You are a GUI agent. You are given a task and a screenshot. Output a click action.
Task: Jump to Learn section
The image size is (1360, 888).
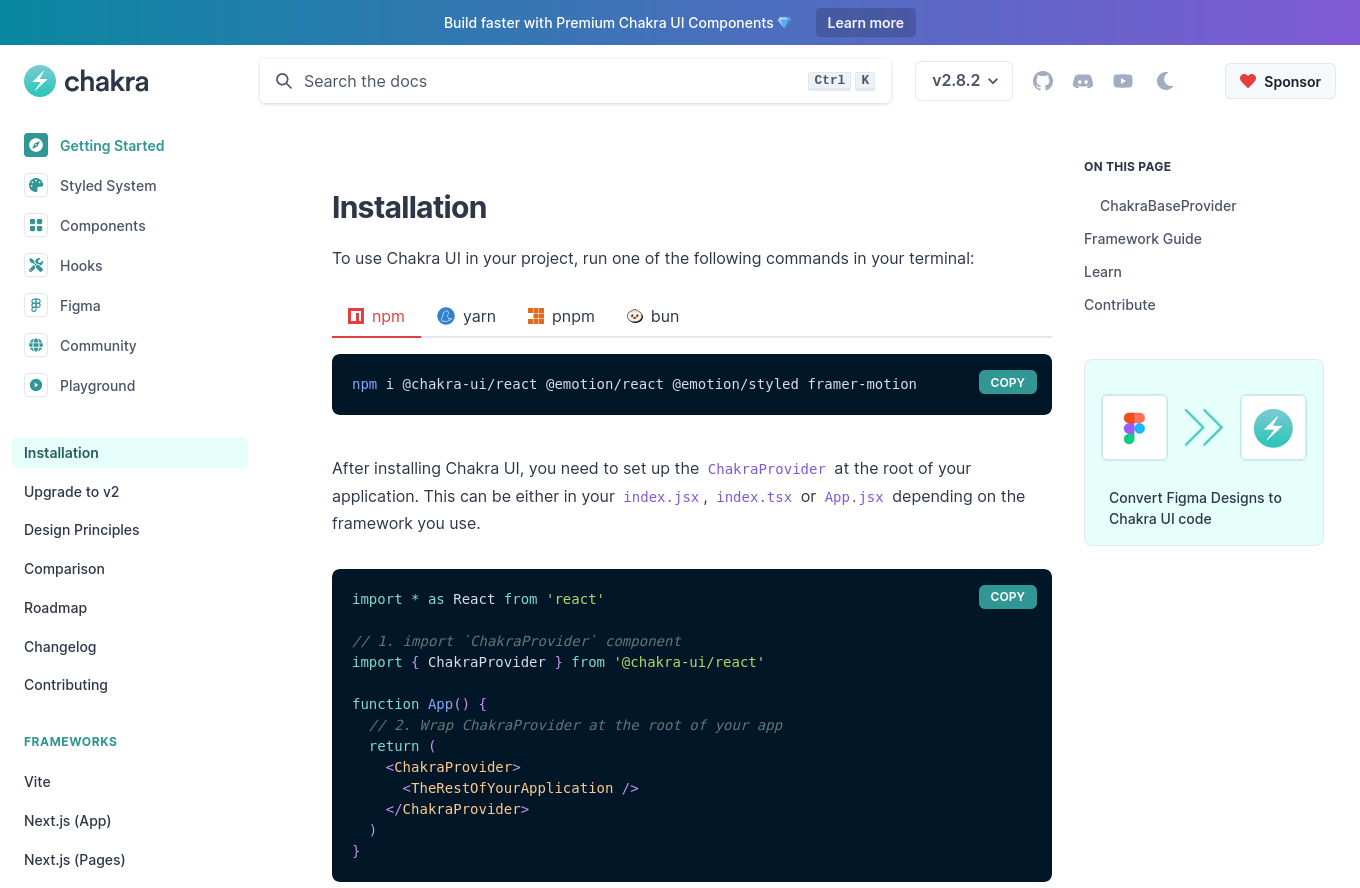(1103, 272)
